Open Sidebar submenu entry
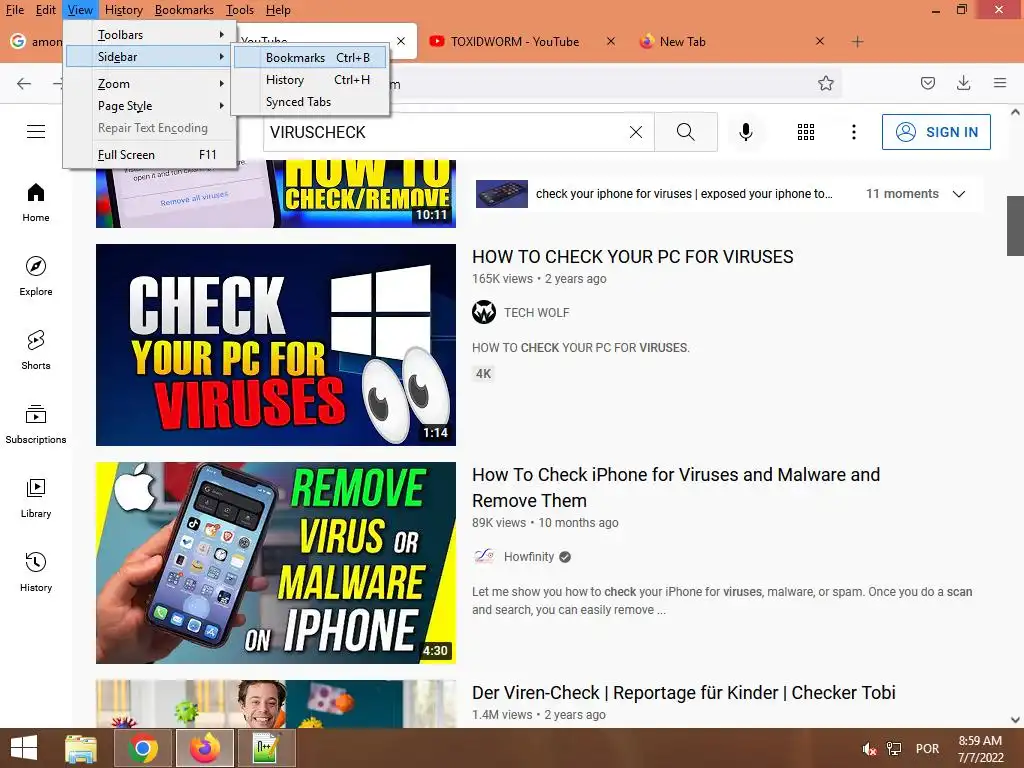 150,57
